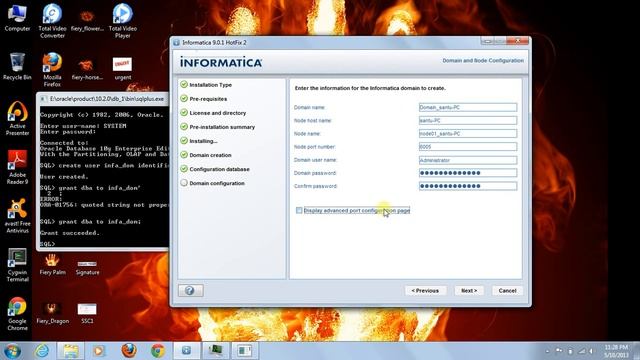Click the sqlplus.exe window title bar

coord(104,99)
